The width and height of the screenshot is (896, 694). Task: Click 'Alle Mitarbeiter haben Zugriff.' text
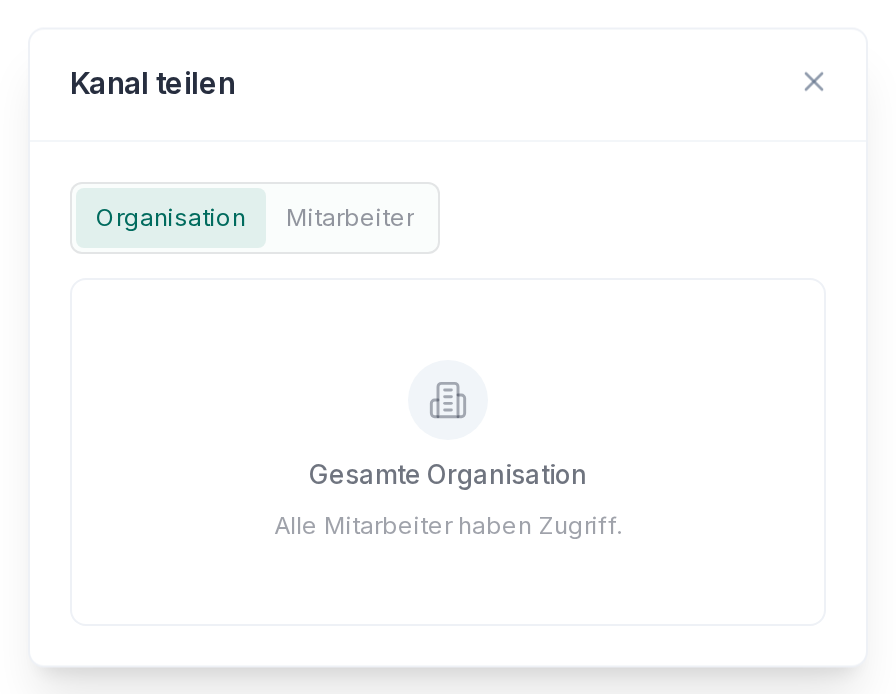tap(448, 526)
